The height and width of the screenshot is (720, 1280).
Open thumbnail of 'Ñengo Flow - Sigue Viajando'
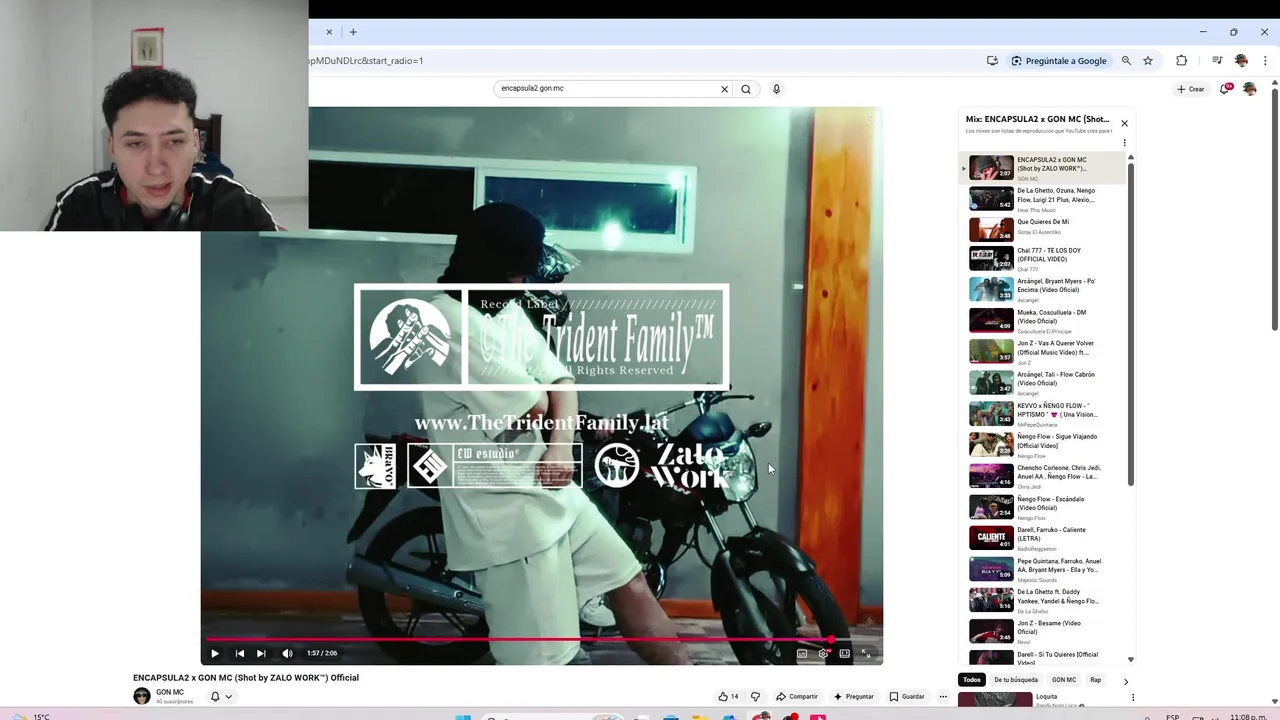click(991, 444)
